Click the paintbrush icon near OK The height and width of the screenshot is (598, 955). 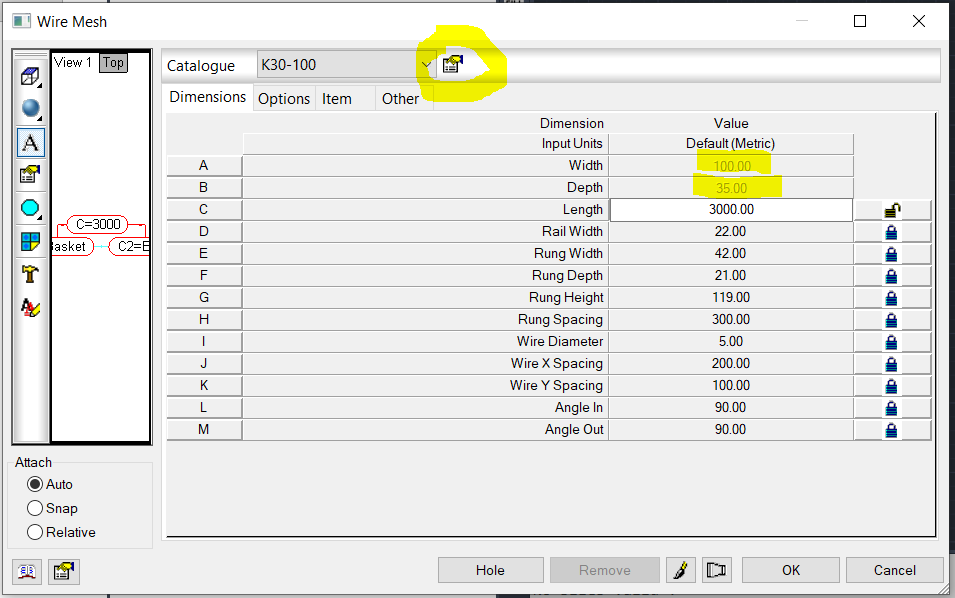click(x=681, y=570)
